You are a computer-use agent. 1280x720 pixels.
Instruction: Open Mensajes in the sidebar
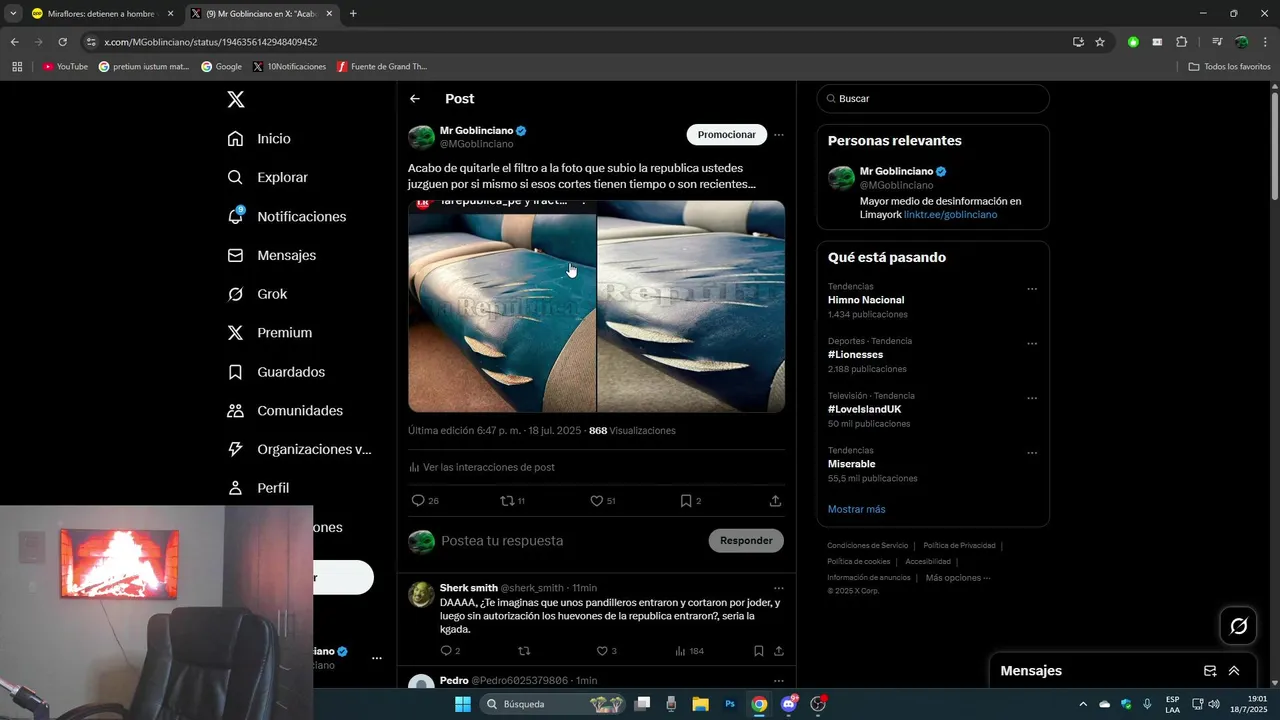(271, 255)
